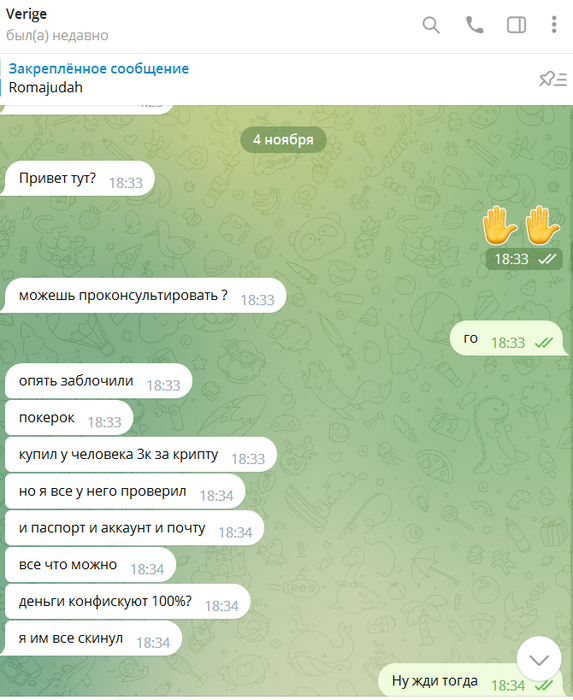This screenshot has width=573, height=700.
Task: Toggle the right sidebar panel icon
Action: tap(516, 25)
